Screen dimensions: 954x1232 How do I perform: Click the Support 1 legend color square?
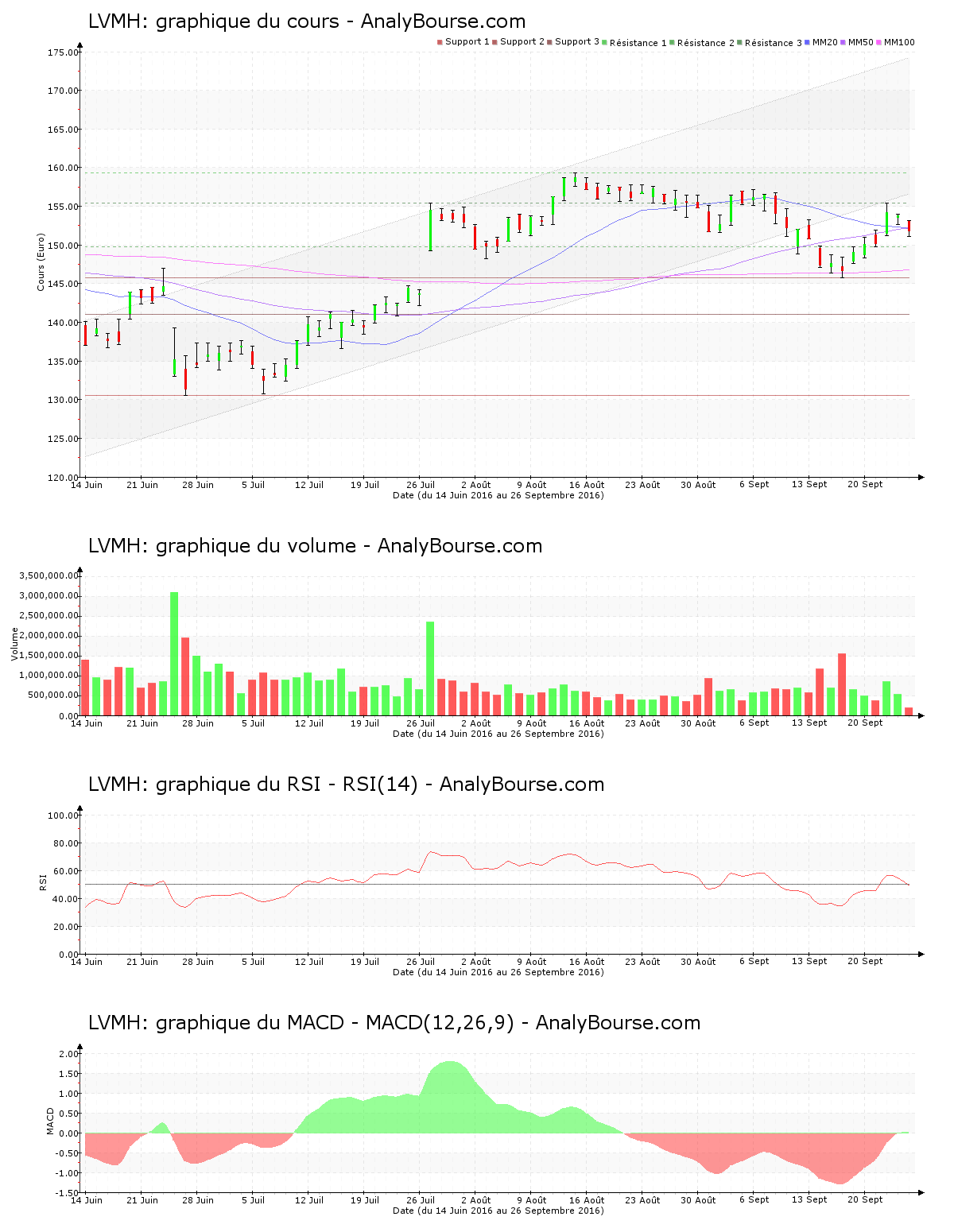440,42
